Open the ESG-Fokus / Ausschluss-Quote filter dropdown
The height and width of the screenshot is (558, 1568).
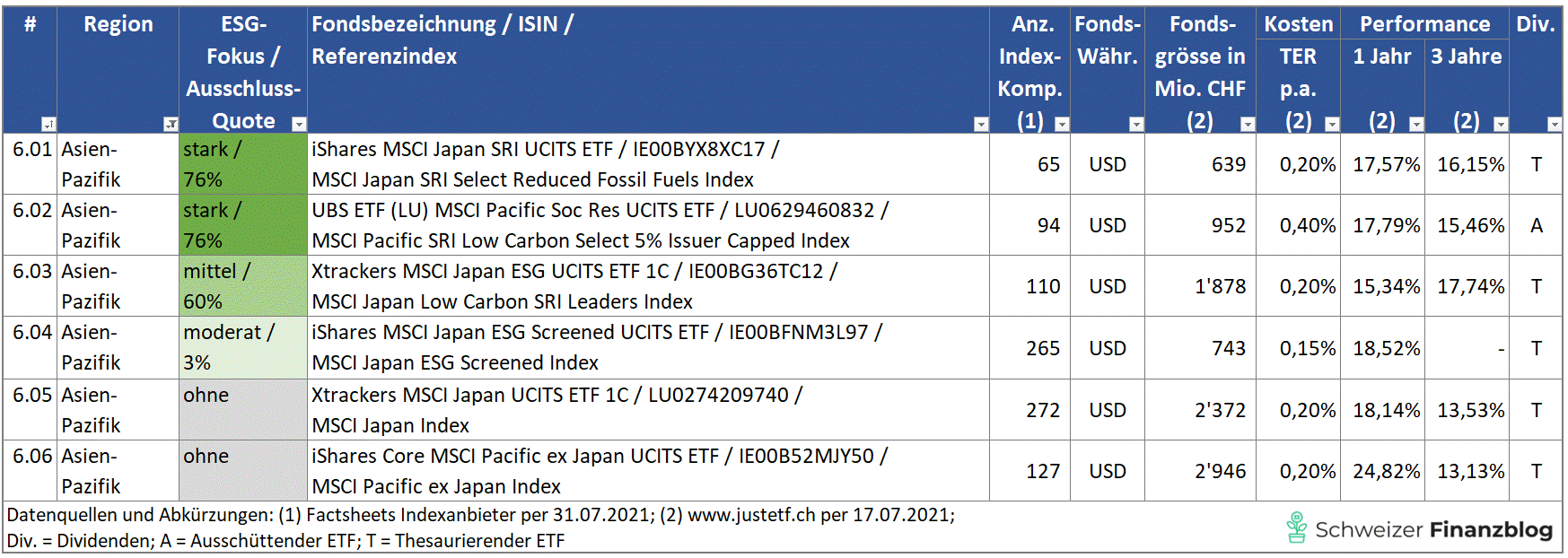click(300, 125)
